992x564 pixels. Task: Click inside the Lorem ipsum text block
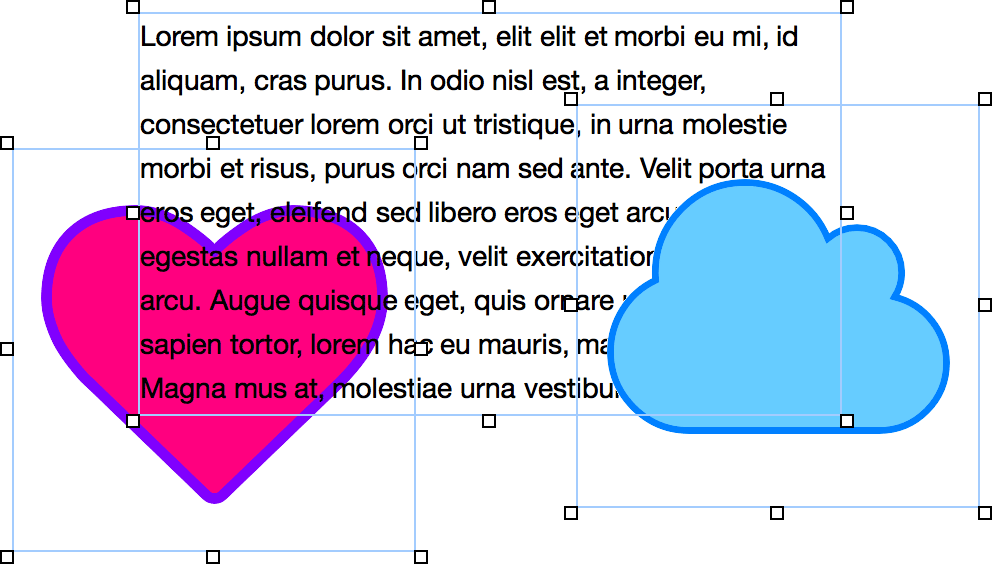click(x=480, y=125)
